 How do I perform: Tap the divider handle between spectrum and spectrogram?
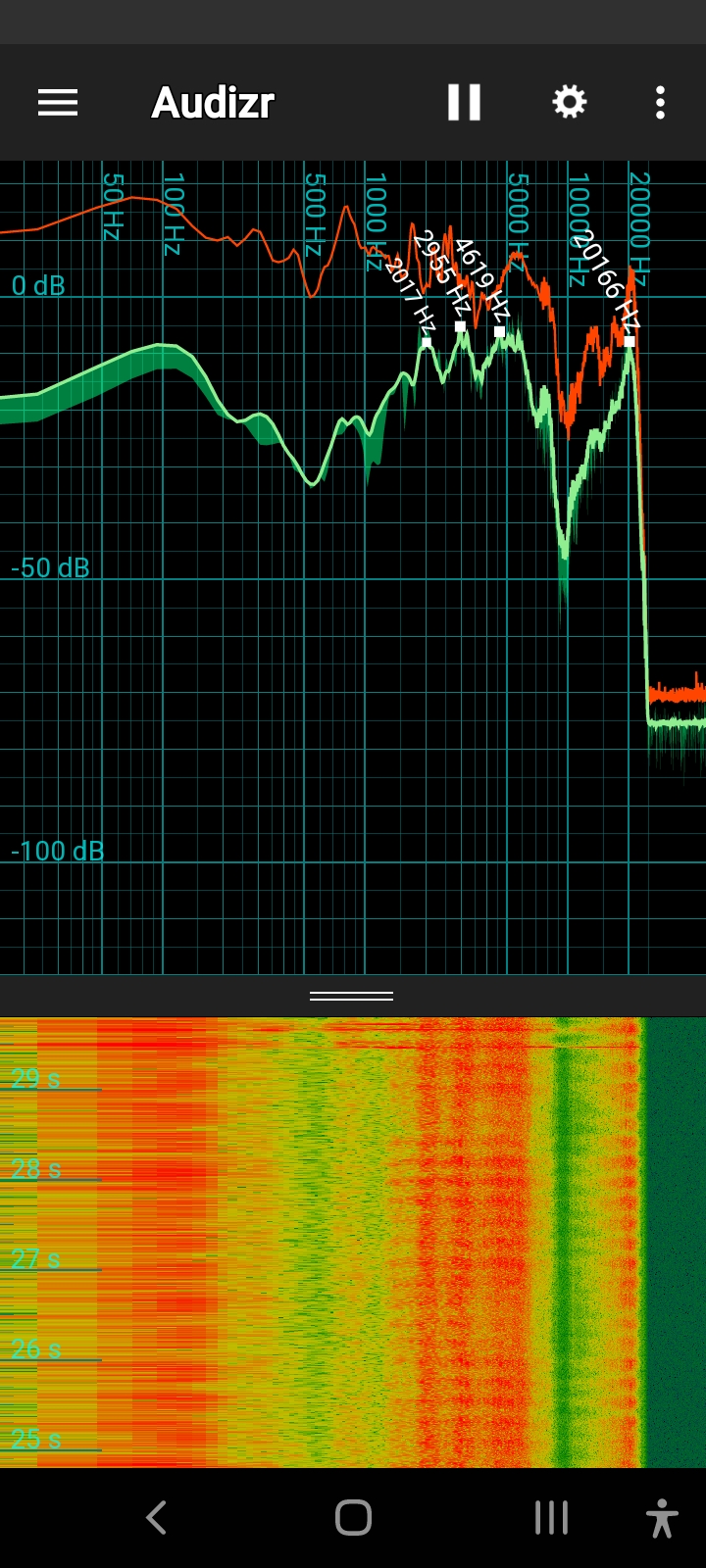pyautogui.click(x=352, y=996)
